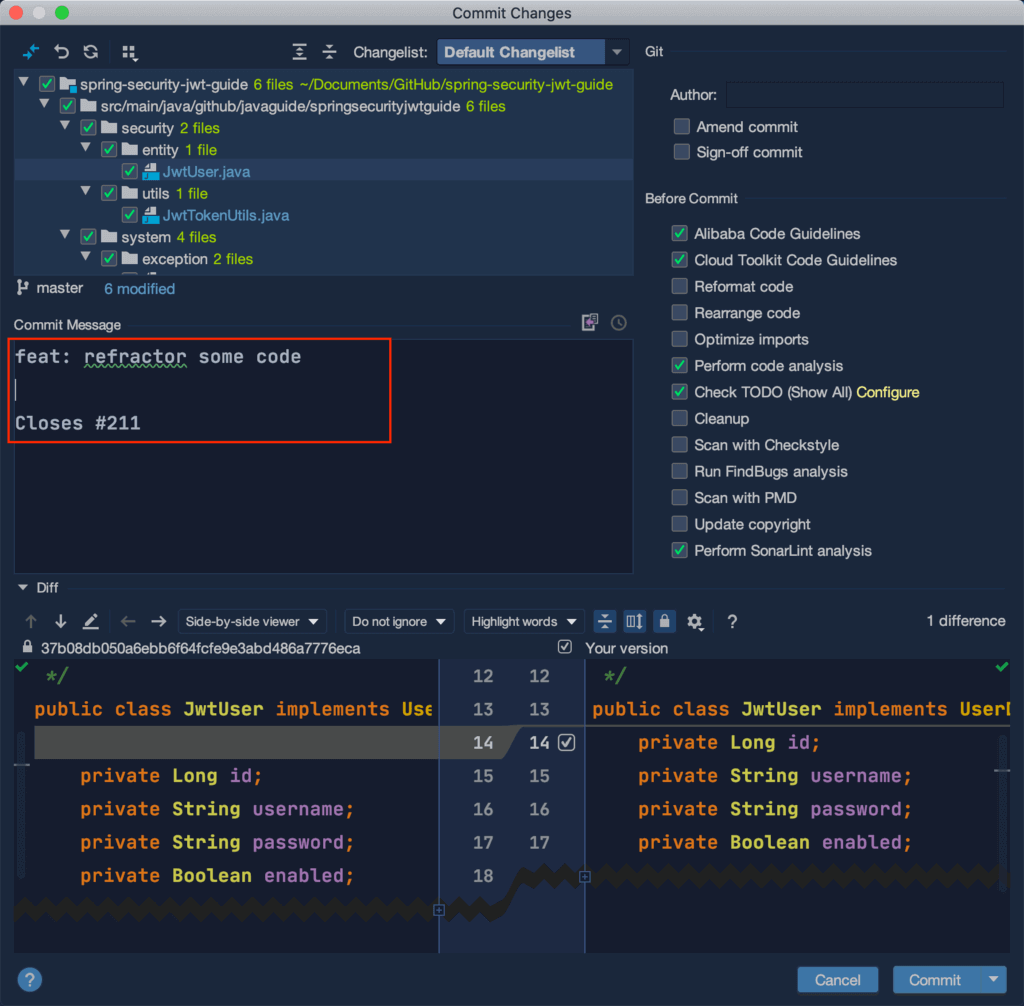Click the diff viewer help question mark icon
This screenshot has width=1024, height=1006.
point(731,621)
